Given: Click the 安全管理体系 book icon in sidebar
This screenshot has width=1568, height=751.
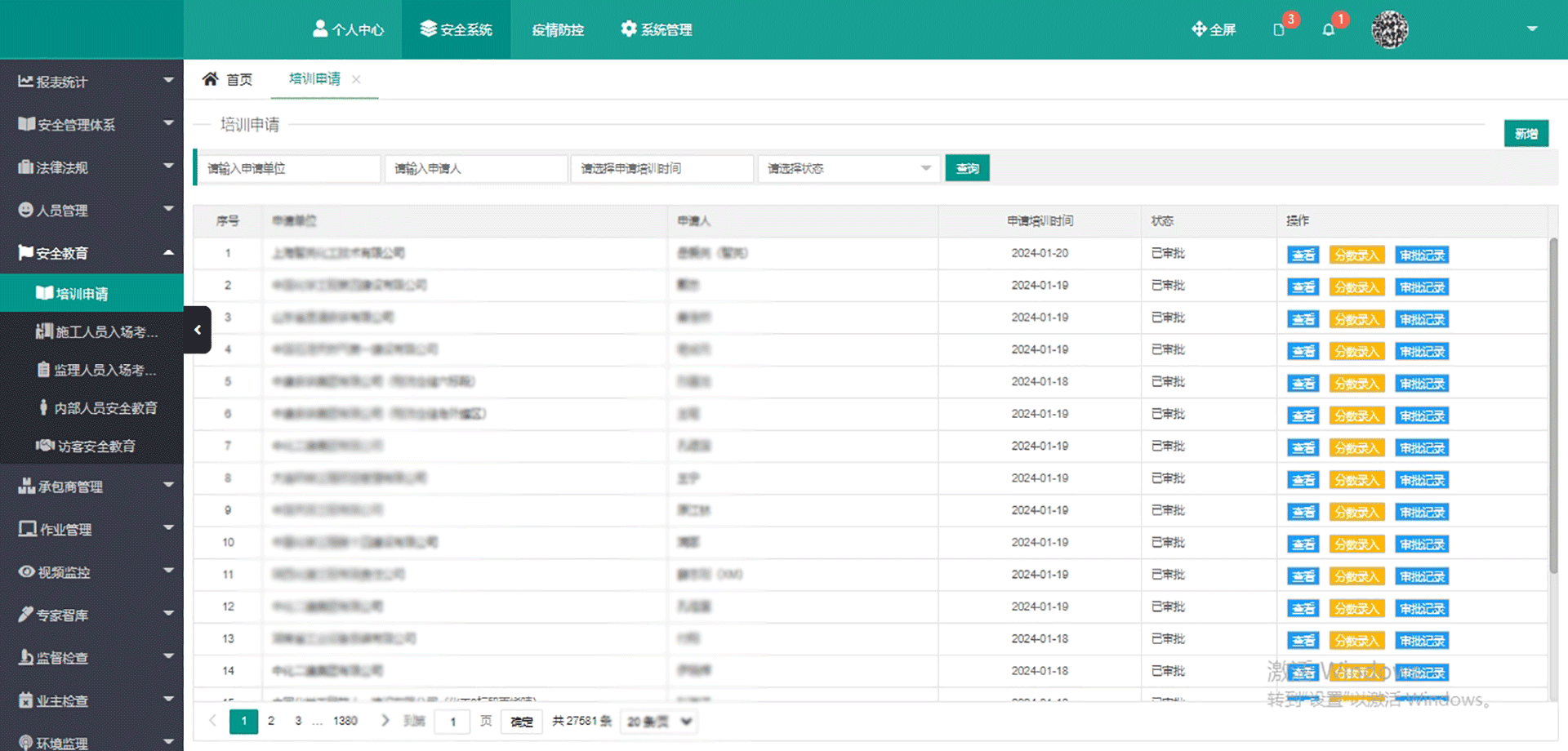Looking at the screenshot, I should coord(27,124).
